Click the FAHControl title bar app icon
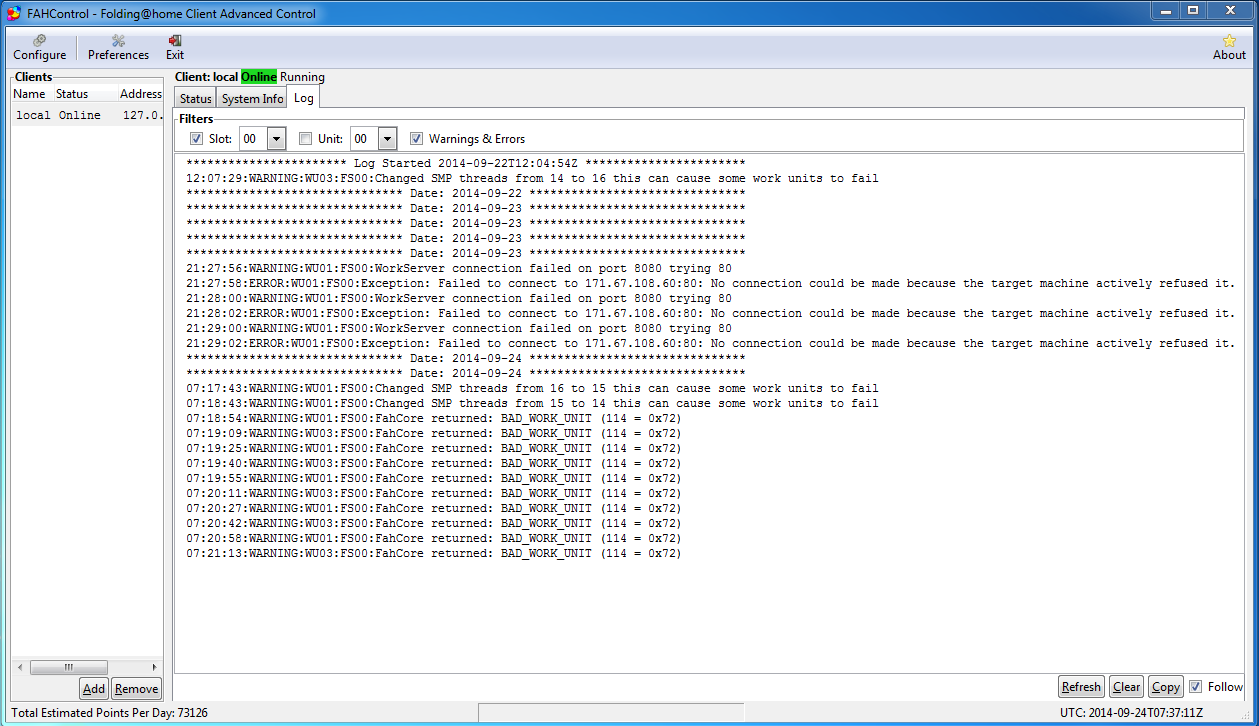This screenshot has height=726, width=1259. 14,13
